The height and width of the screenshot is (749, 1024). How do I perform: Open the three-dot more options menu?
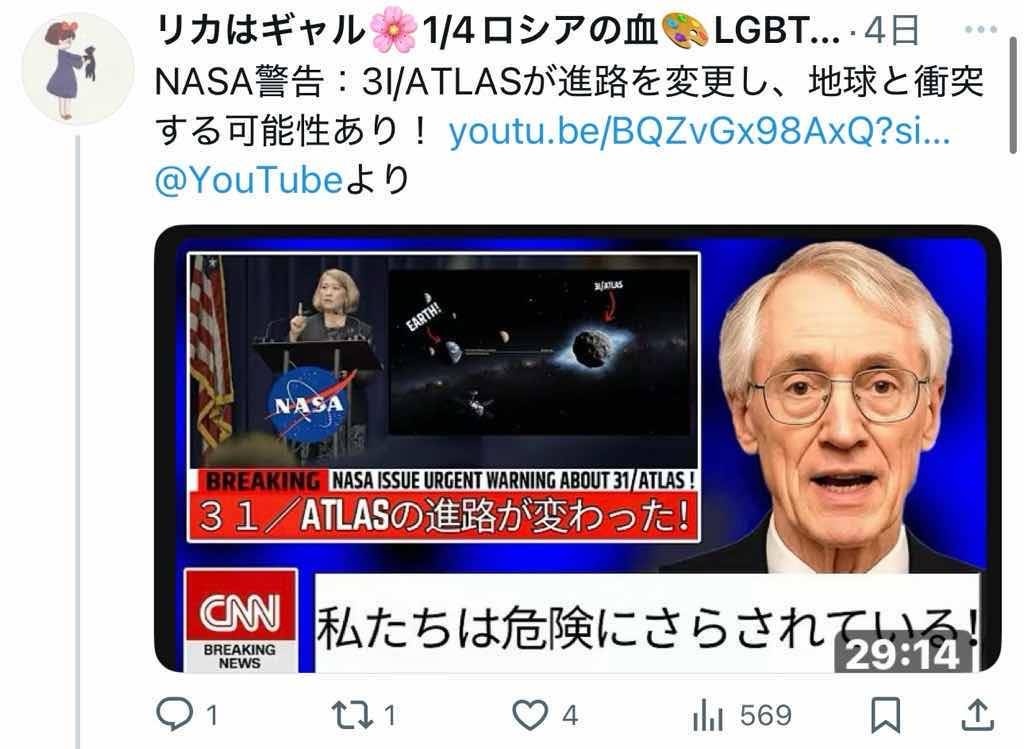click(980, 29)
